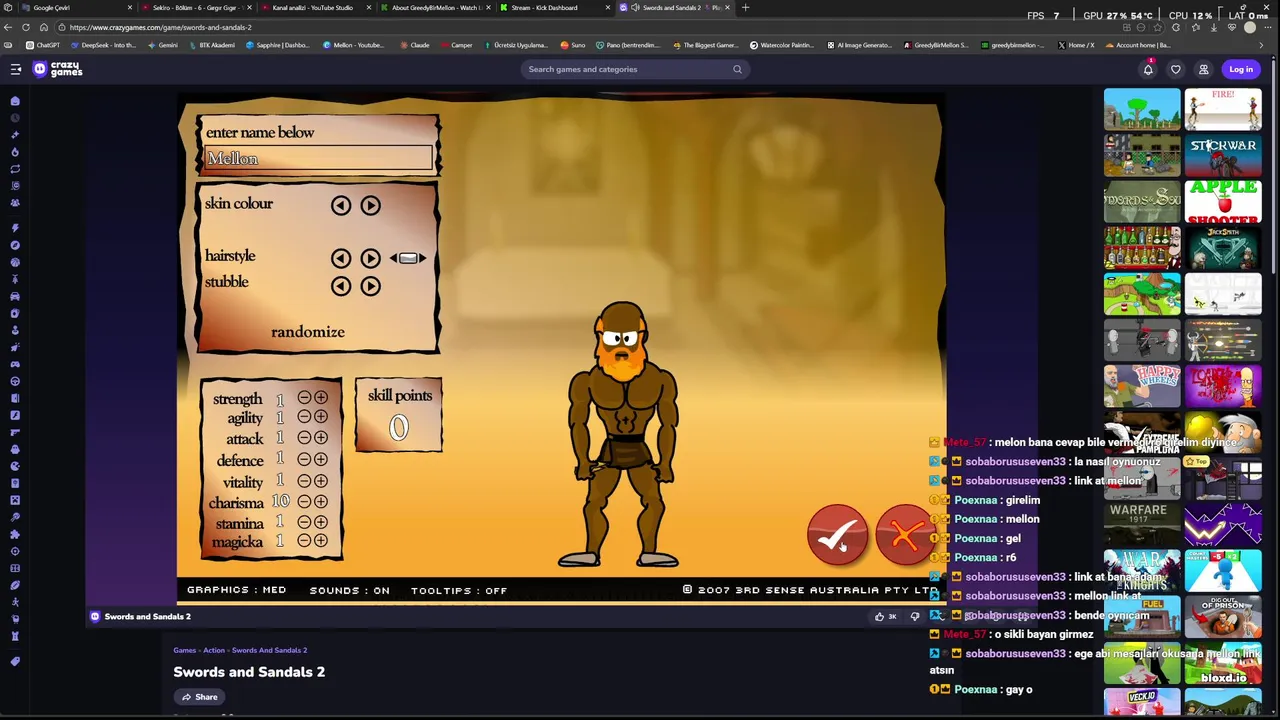Open the Happy Wheels game thumbnail

[x=1142, y=386]
